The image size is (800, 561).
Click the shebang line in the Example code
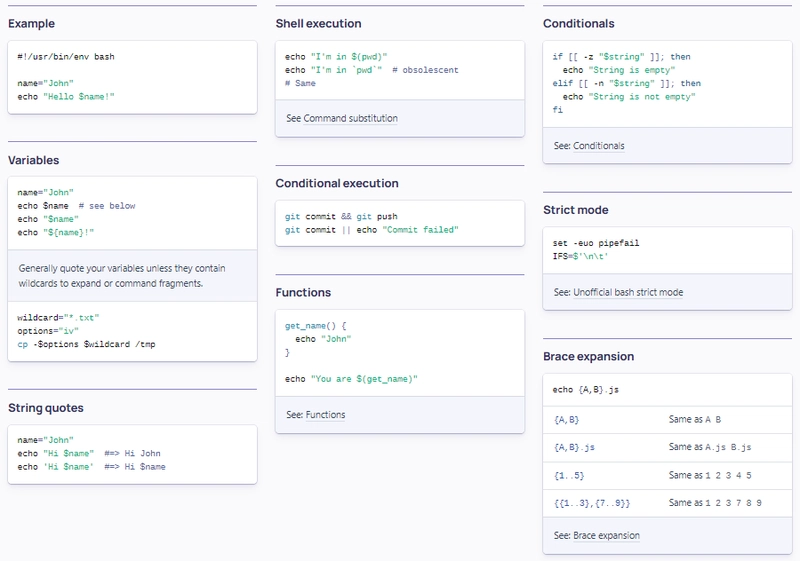tap(66, 57)
